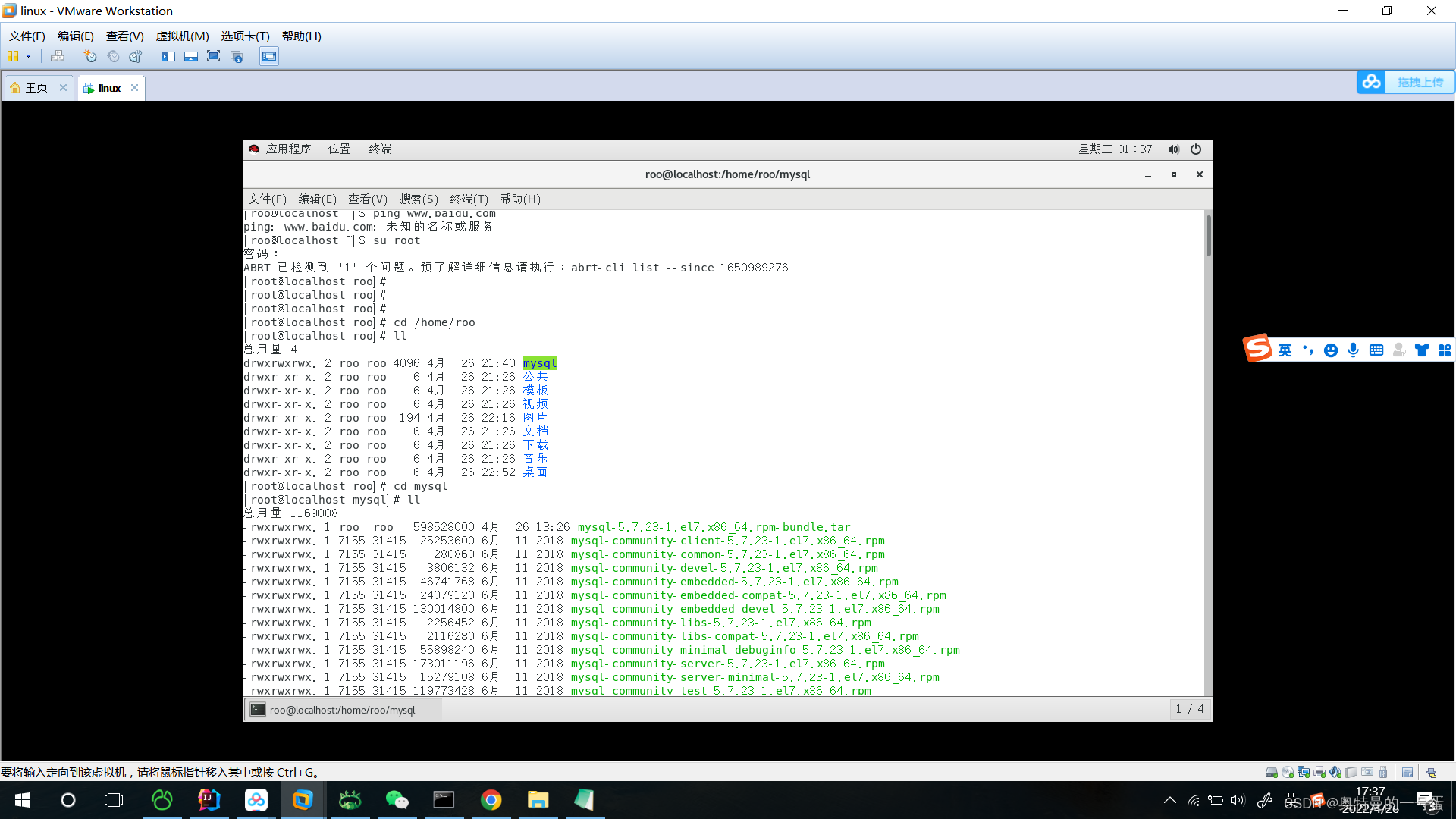Click the Send Ctrl+Alt+Del toolbar icon
Image resolution: width=1456 pixels, height=819 pixels.
point(58,56)
